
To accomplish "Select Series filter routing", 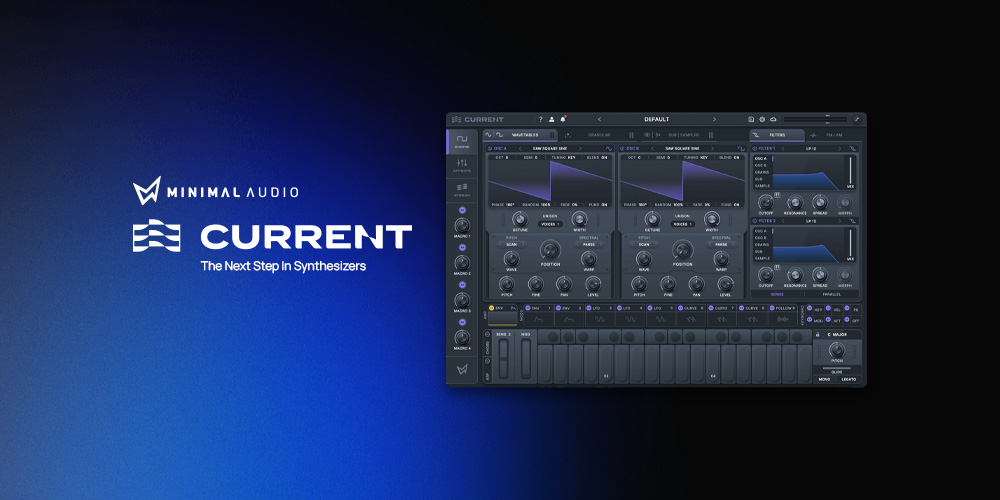I will (777, 295).
